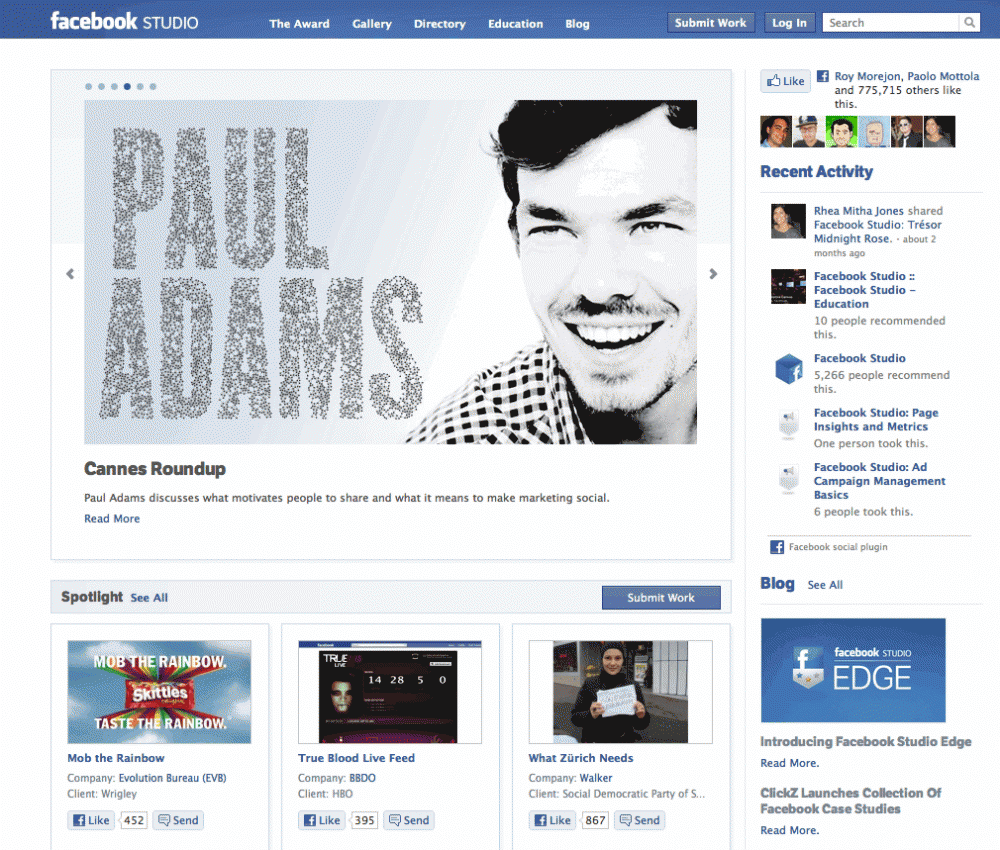This screenshot has width=1000, height=850.
Task: Select the third carousel slide dot
Action: click(115, 87)
